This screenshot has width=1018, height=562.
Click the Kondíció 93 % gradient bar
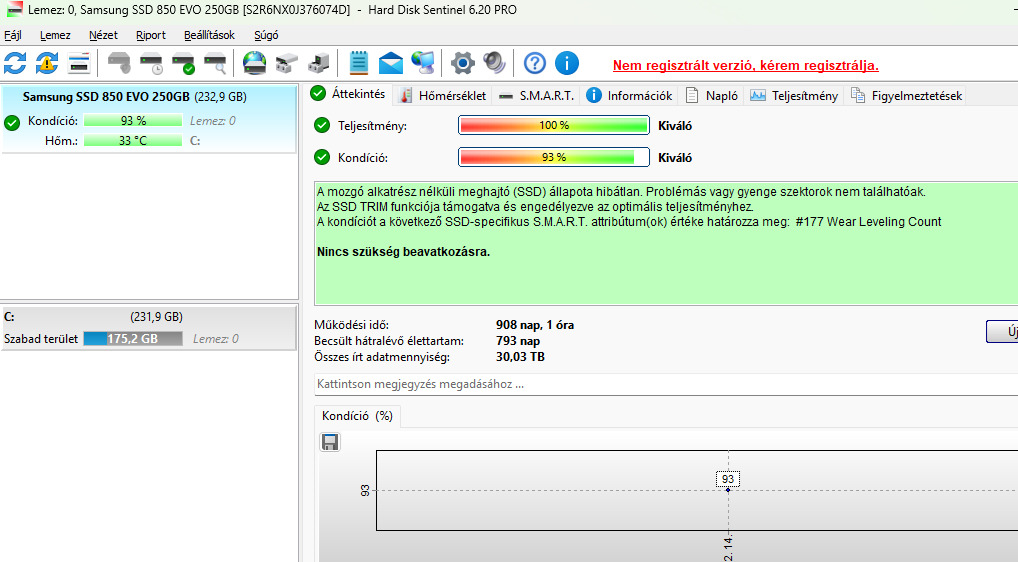[554, 157]
